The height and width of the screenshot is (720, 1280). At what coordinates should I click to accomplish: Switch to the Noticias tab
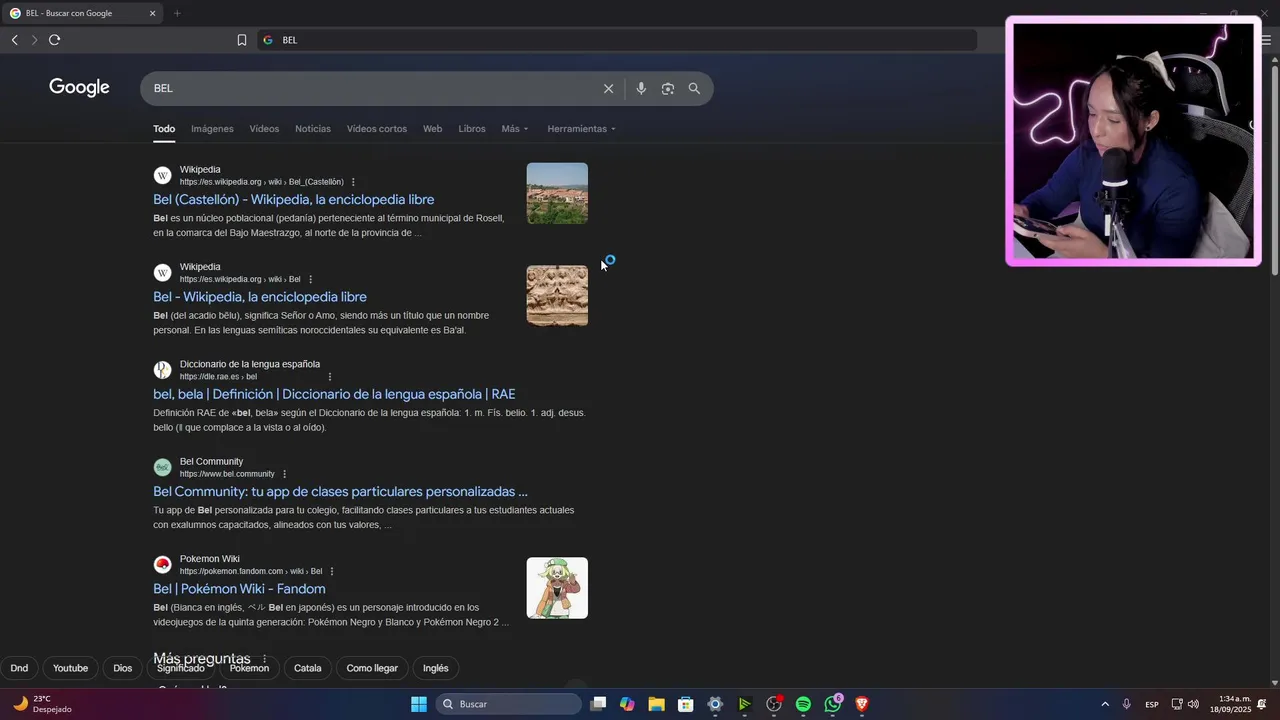(312, 129)
